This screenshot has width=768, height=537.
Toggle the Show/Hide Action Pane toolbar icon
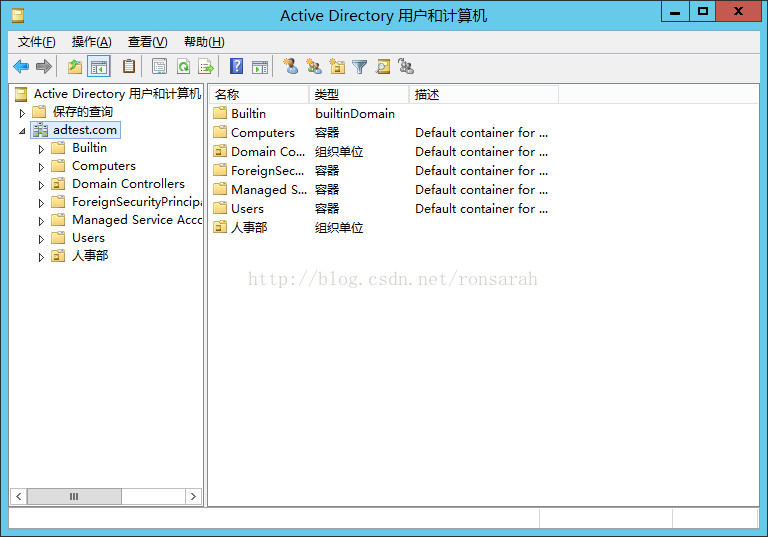260,67
